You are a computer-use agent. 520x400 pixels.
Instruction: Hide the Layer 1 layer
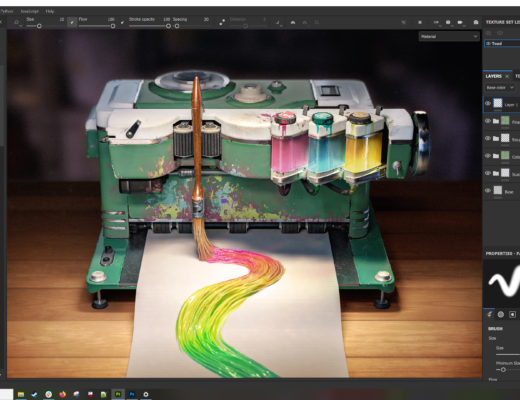(x=488, y=103)
